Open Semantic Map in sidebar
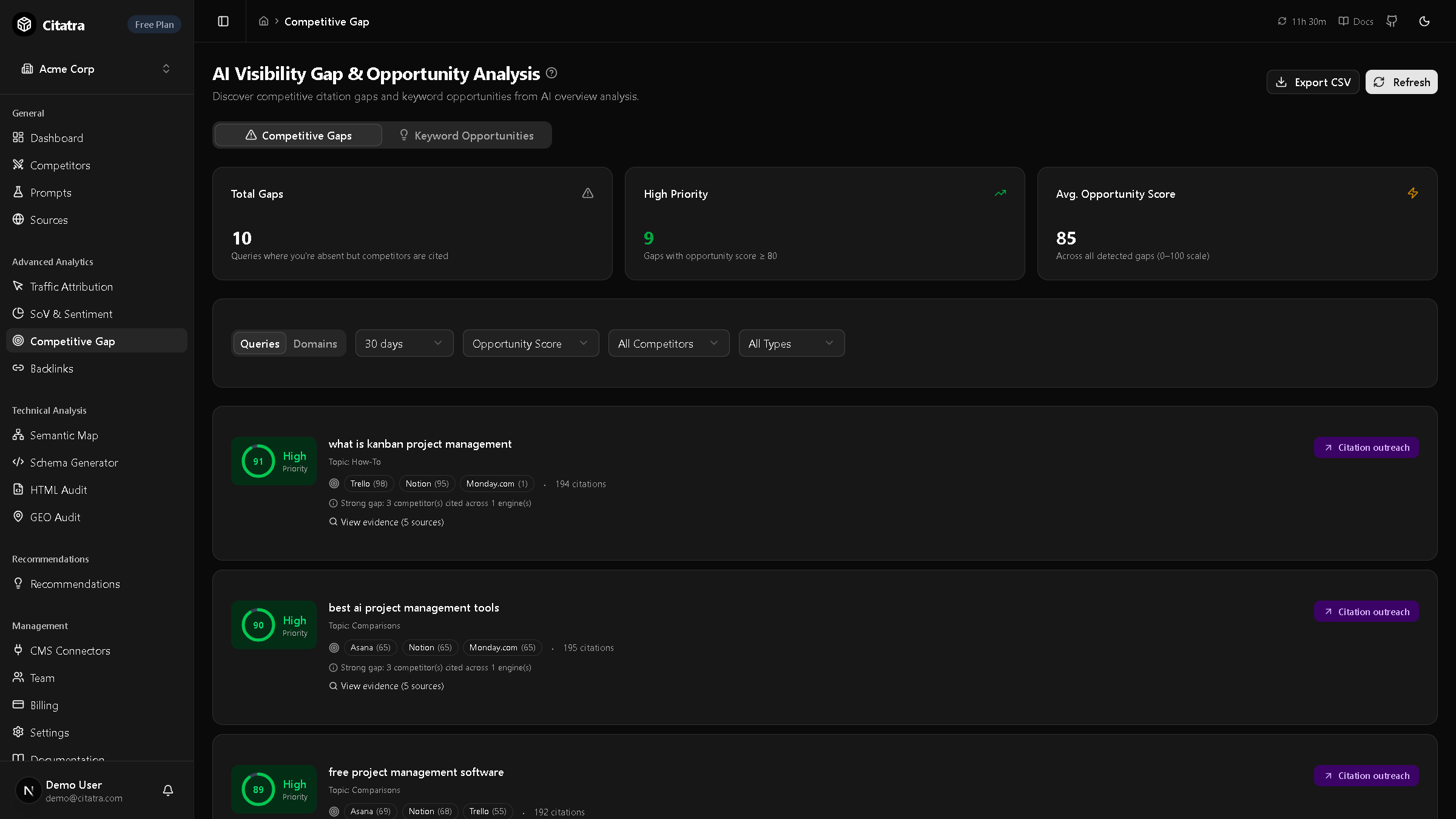 (x=64, y=435)
